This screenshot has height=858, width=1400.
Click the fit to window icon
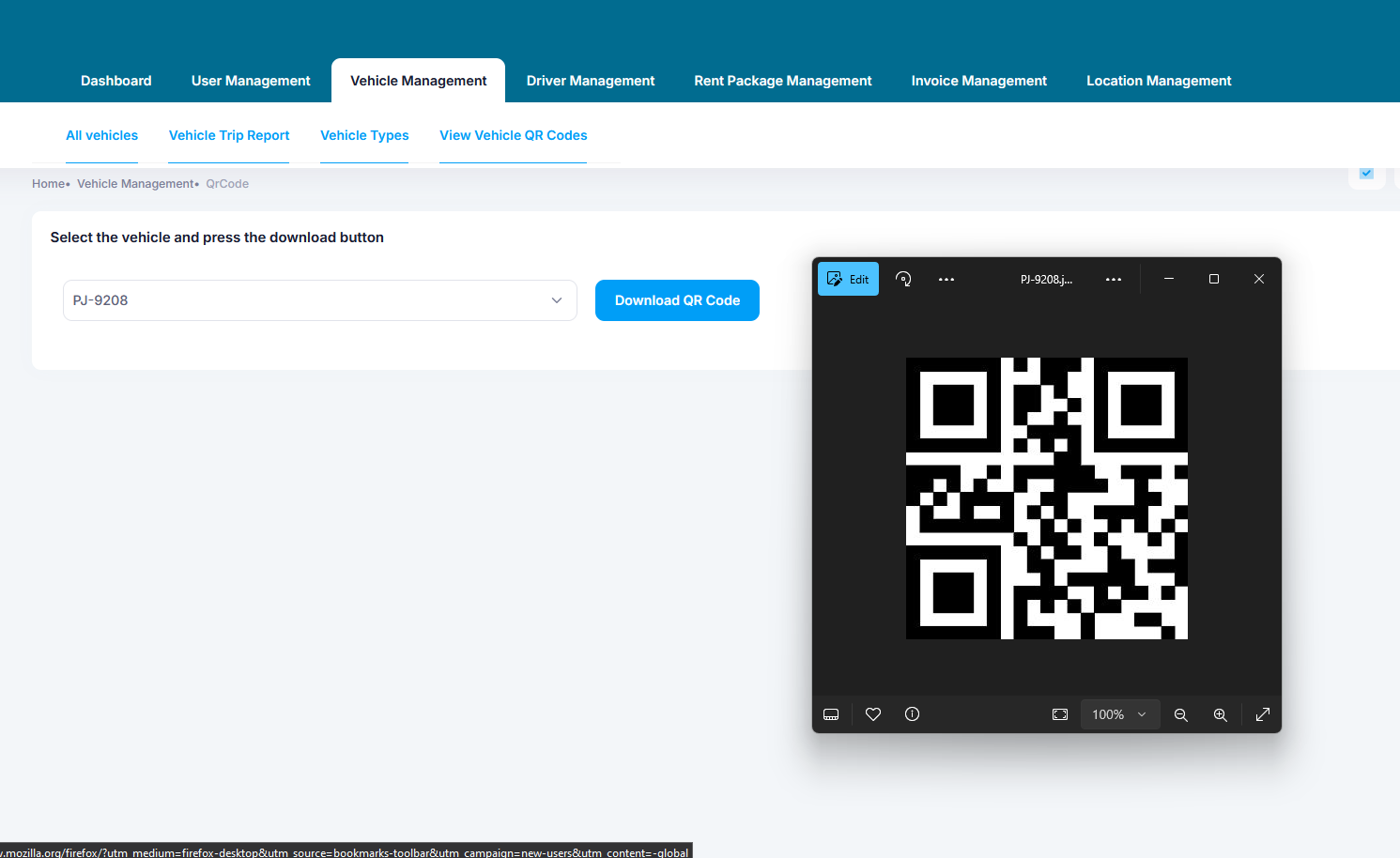click(x=1060, y=714)
